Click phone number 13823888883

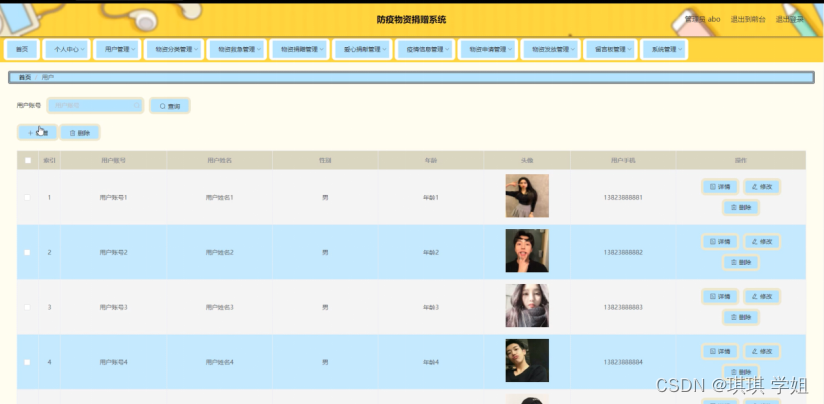tap(623, 307)
